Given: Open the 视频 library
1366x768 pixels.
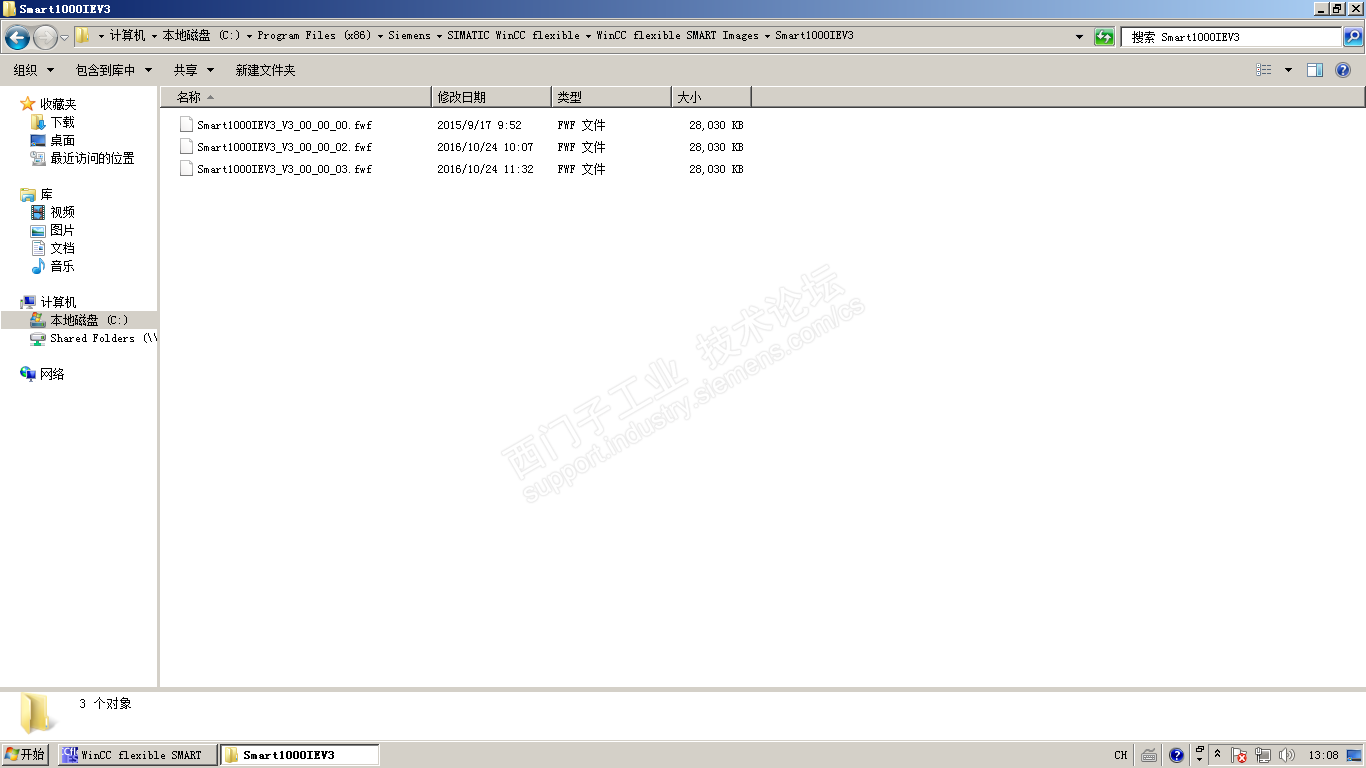Looking at the screenshot, I should pos(62,212).
